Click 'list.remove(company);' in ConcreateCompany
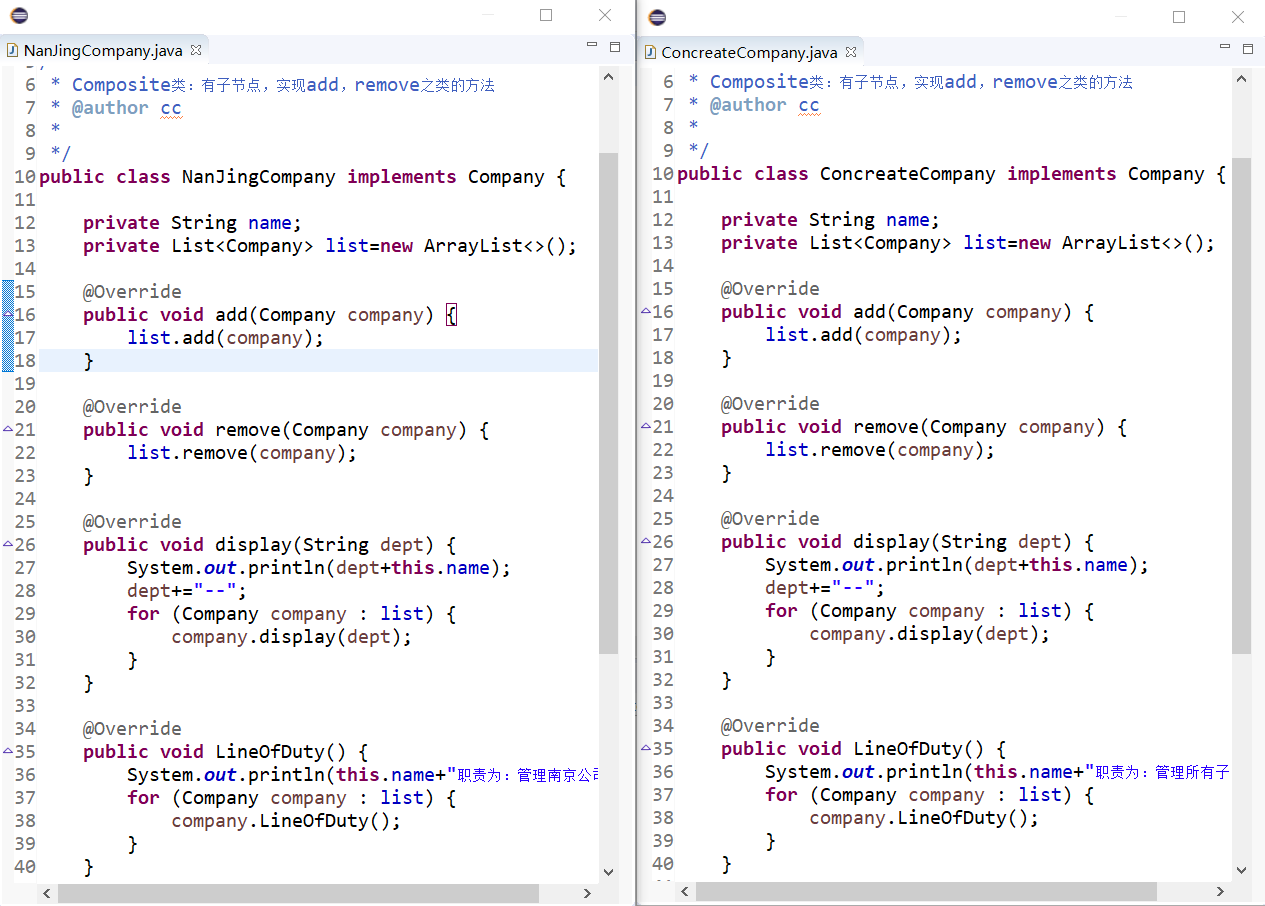 (880, 450)
